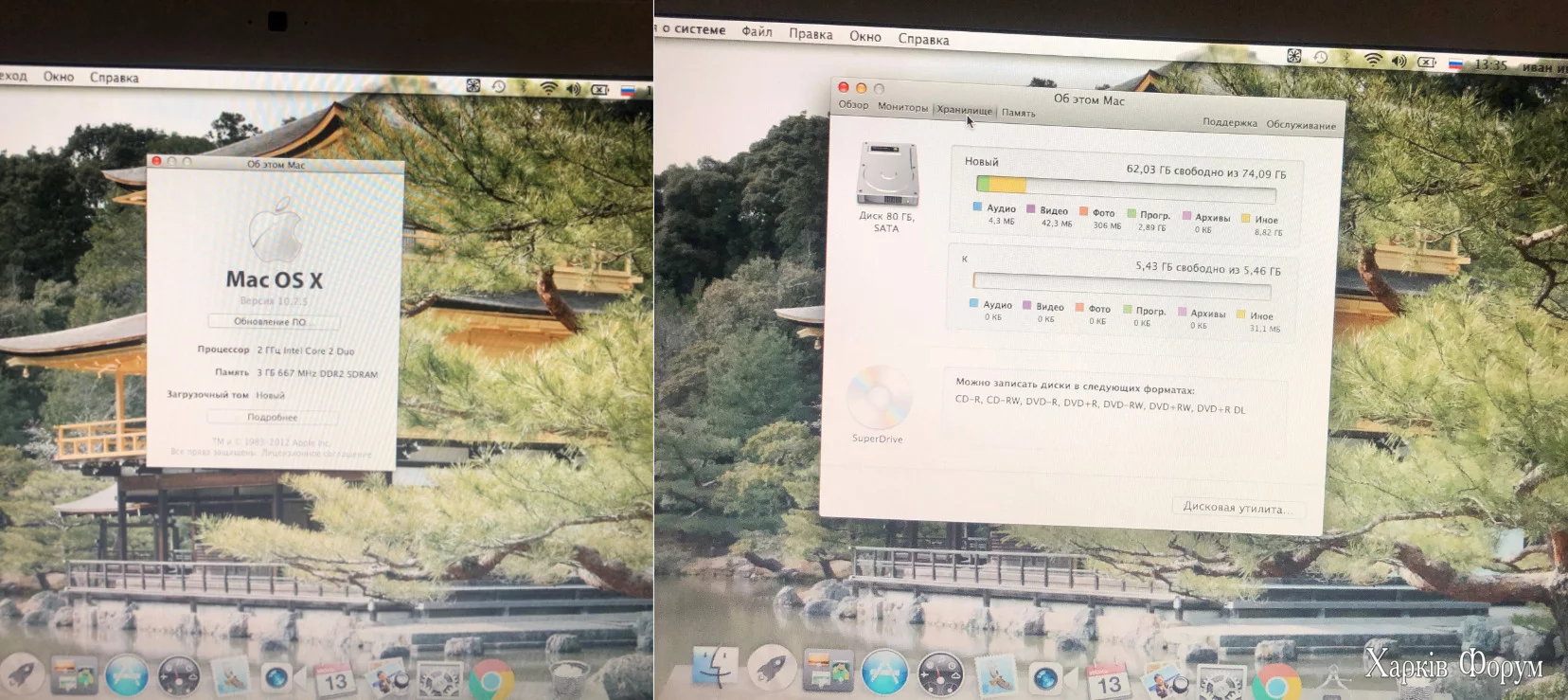Open the иван user menu
Image resolution: width=1568 pixels, height=700 pixels.
coord(1544,67)
